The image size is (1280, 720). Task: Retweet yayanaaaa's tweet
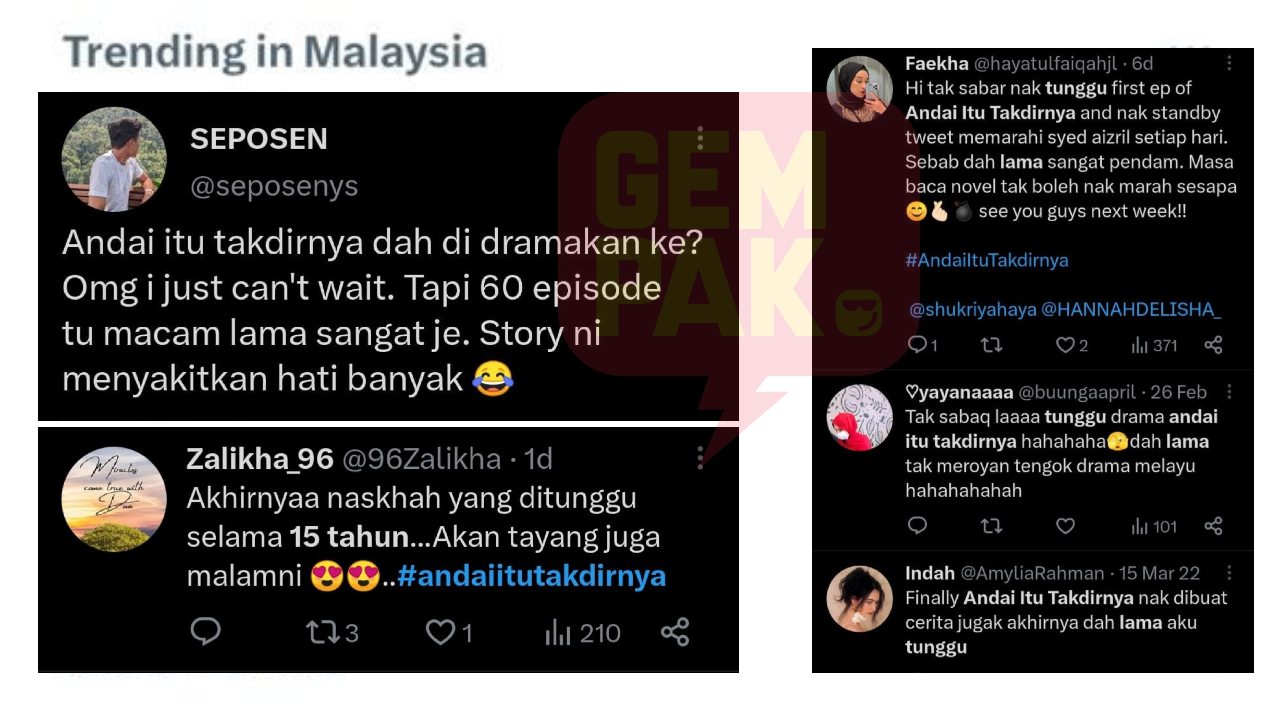tap(991, 526)
